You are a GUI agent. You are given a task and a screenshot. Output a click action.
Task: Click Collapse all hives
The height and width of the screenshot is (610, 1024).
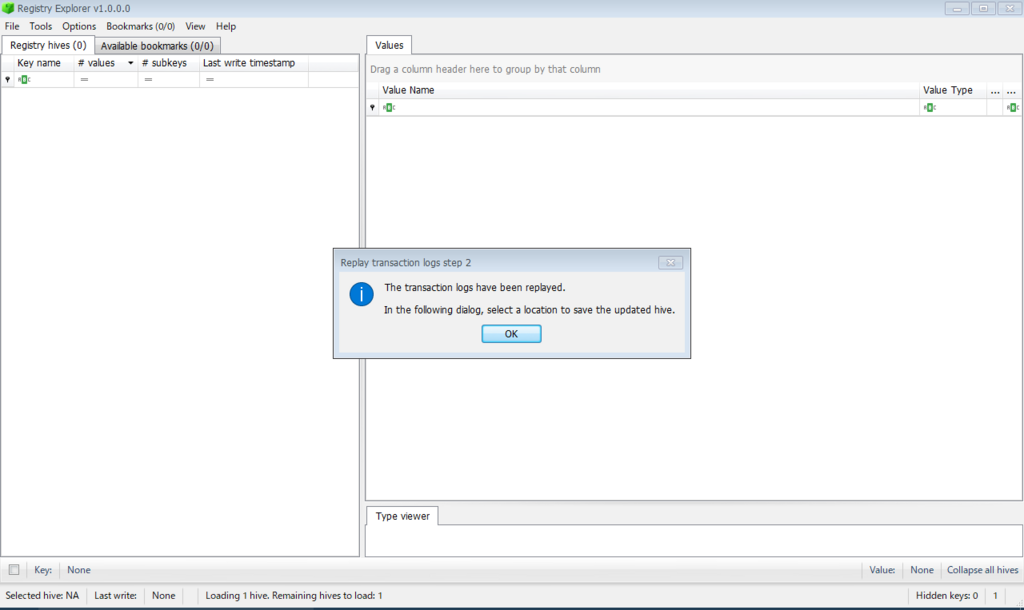[982, 570]
